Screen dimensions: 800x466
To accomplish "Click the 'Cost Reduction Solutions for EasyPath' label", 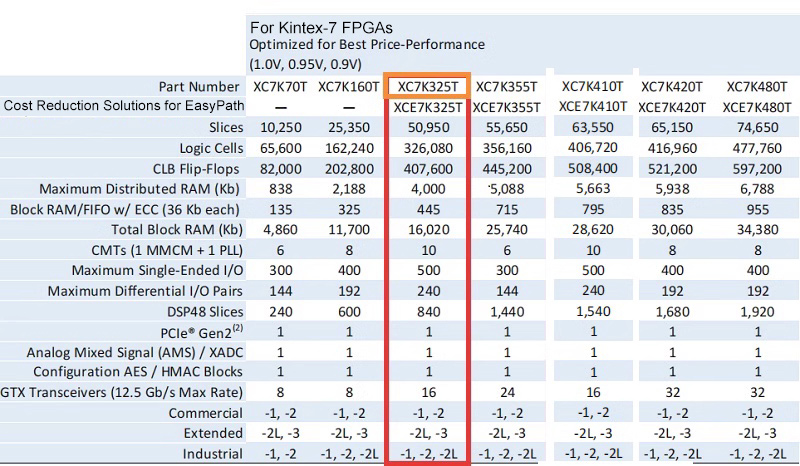I will pyautogui.click(x=124, y=106).
